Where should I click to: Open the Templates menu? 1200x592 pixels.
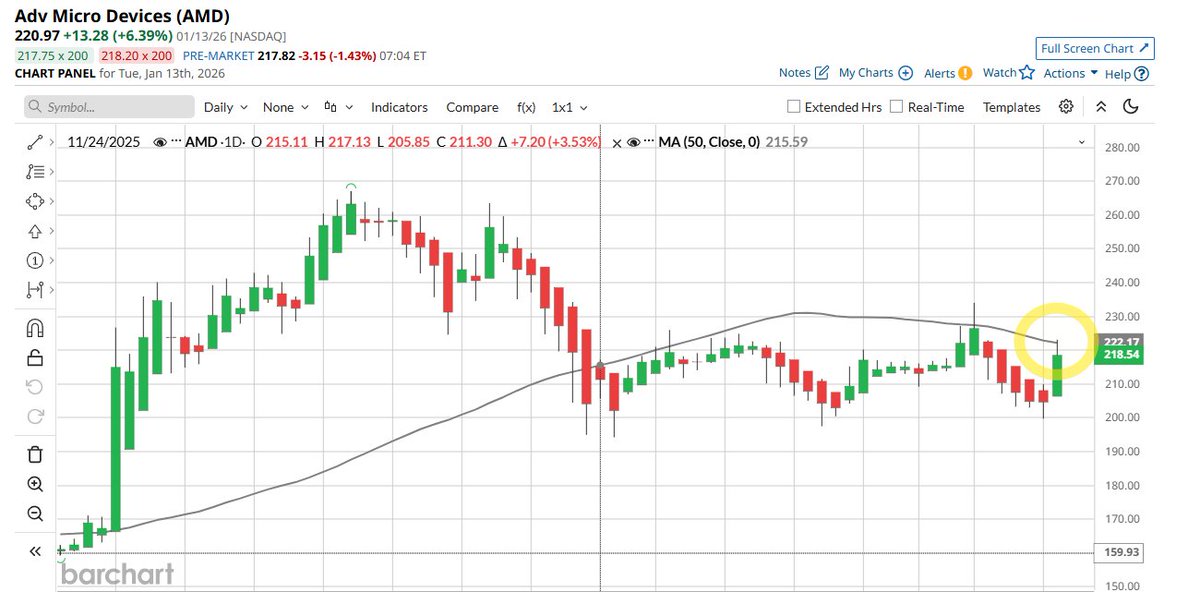[1012, 107]
